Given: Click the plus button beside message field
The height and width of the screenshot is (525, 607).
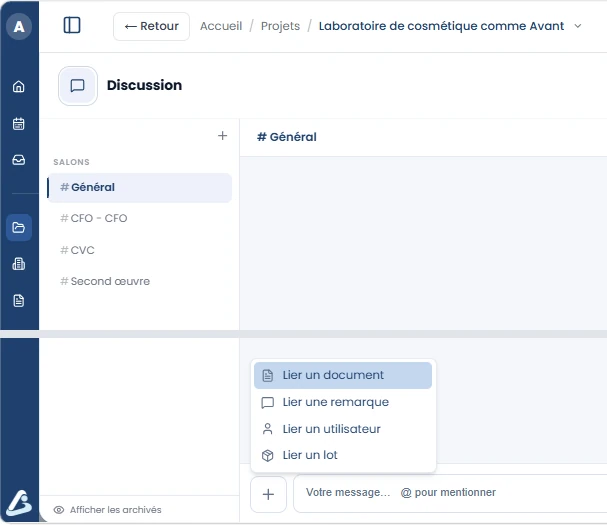Looking at the screenshot, I should coord(268,494).
